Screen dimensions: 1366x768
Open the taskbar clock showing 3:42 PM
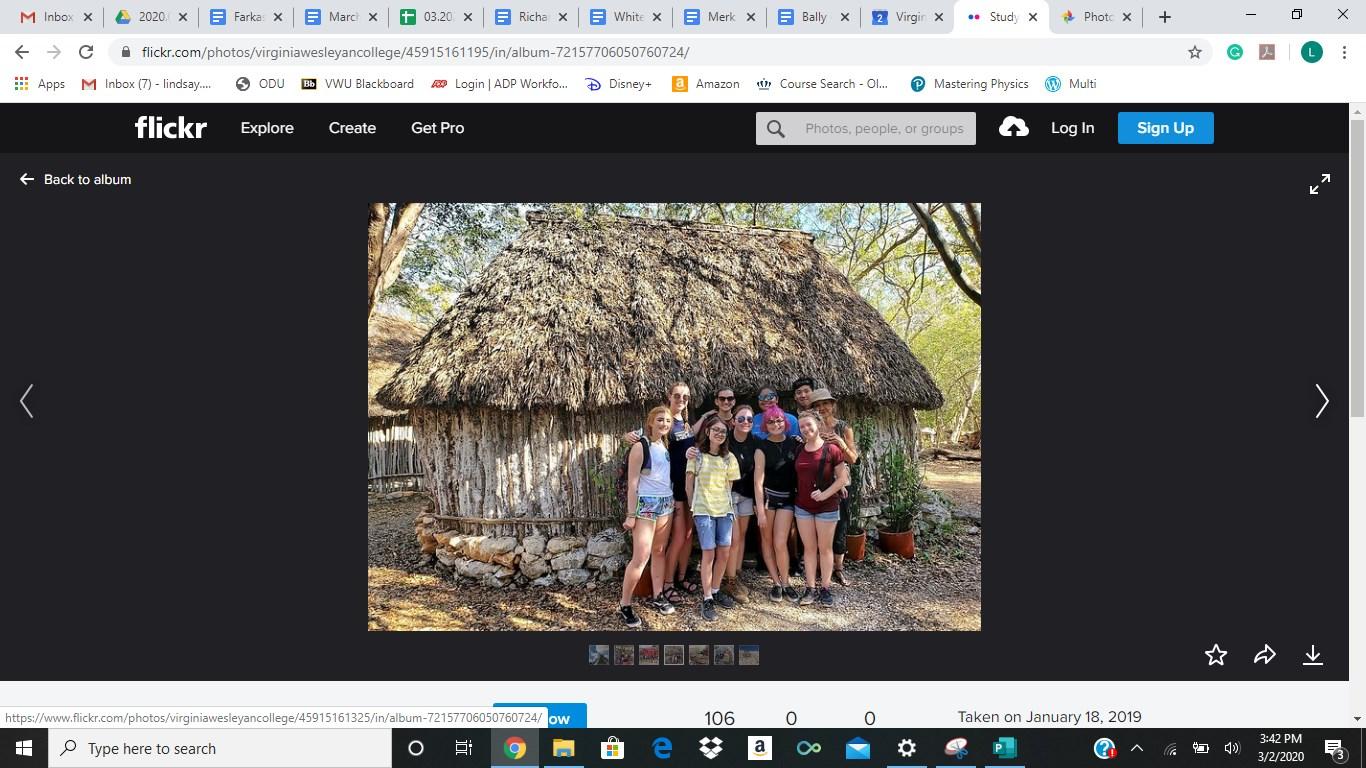(x=1281, y=748)
